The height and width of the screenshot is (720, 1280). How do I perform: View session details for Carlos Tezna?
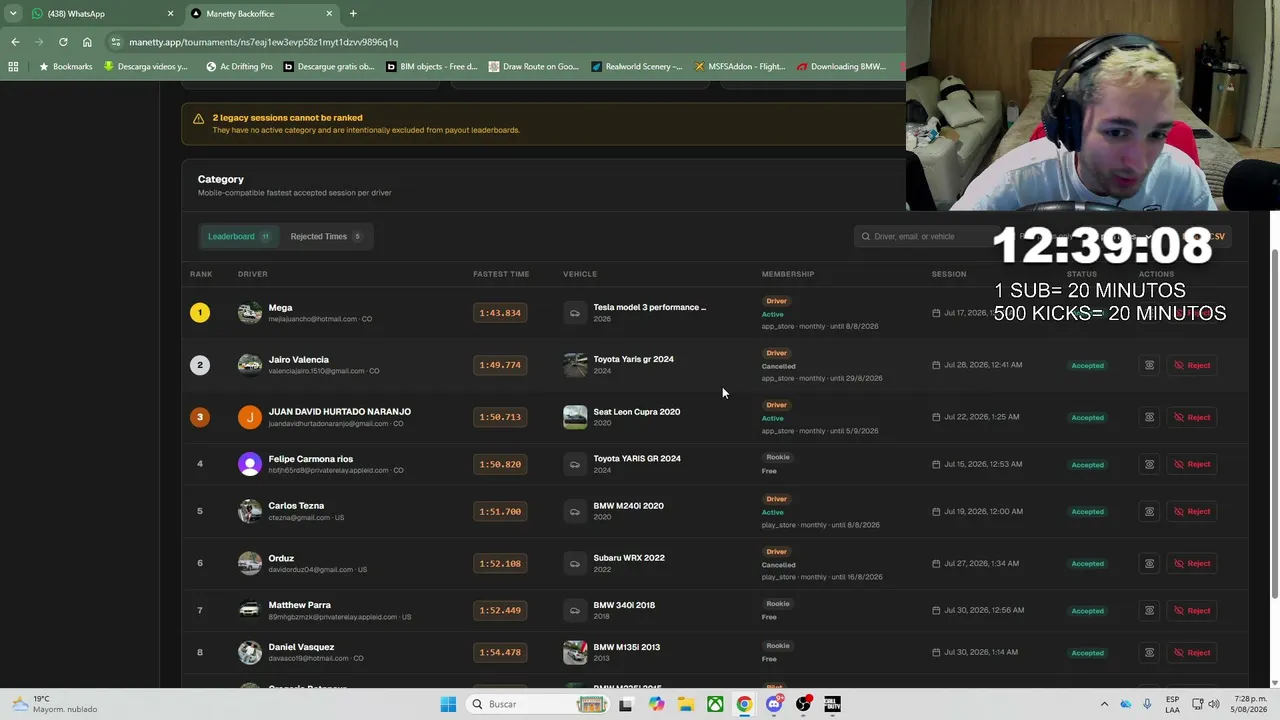click(x=1149, y=511)
